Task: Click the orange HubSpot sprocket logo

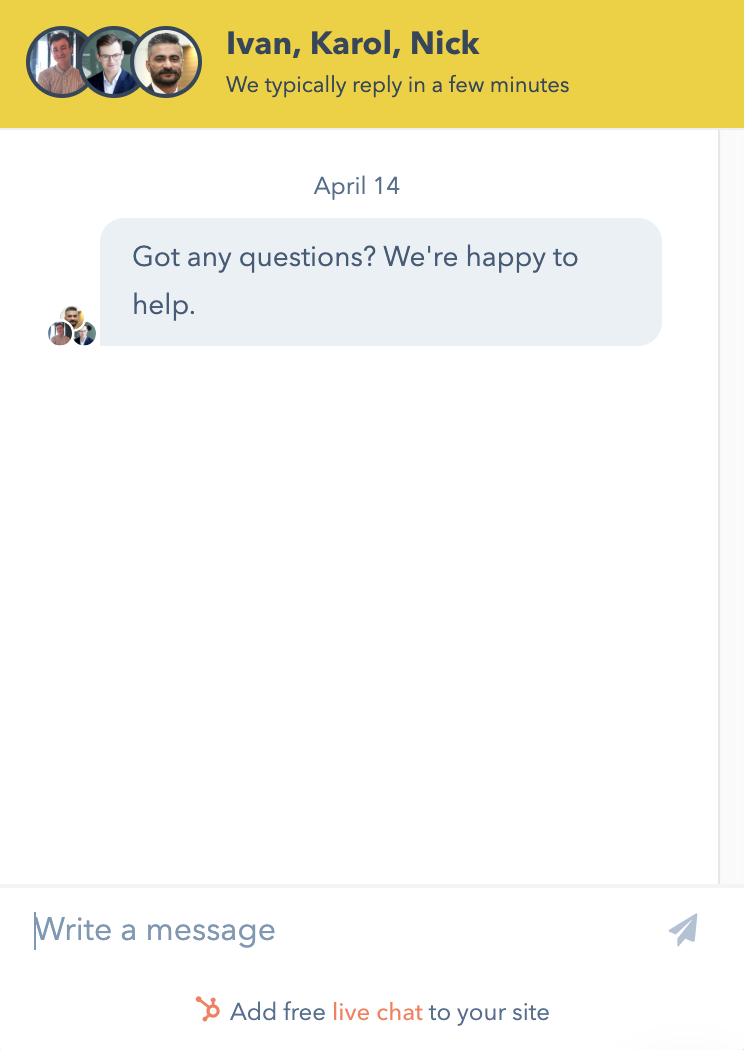Action: 208,1010
